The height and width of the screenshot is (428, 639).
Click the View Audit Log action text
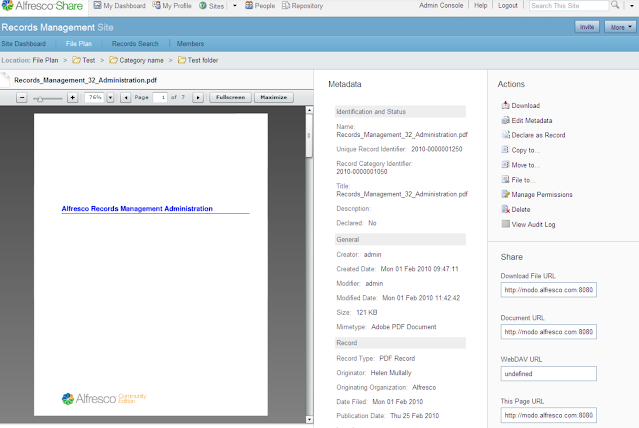coord(533,224)
